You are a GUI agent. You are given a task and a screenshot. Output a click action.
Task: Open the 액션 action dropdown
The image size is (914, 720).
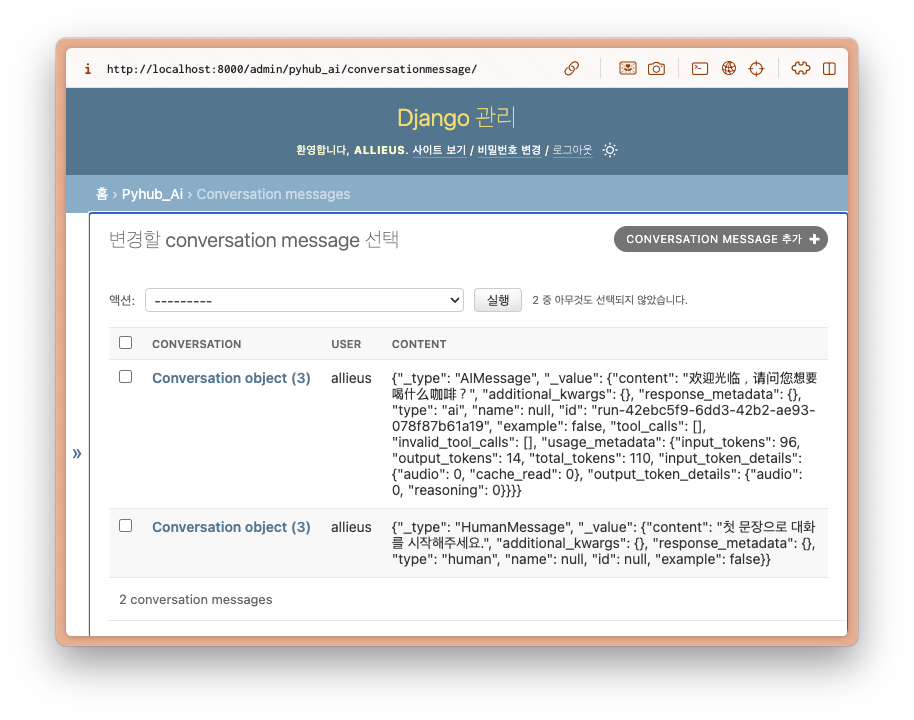tap(304, 300)
